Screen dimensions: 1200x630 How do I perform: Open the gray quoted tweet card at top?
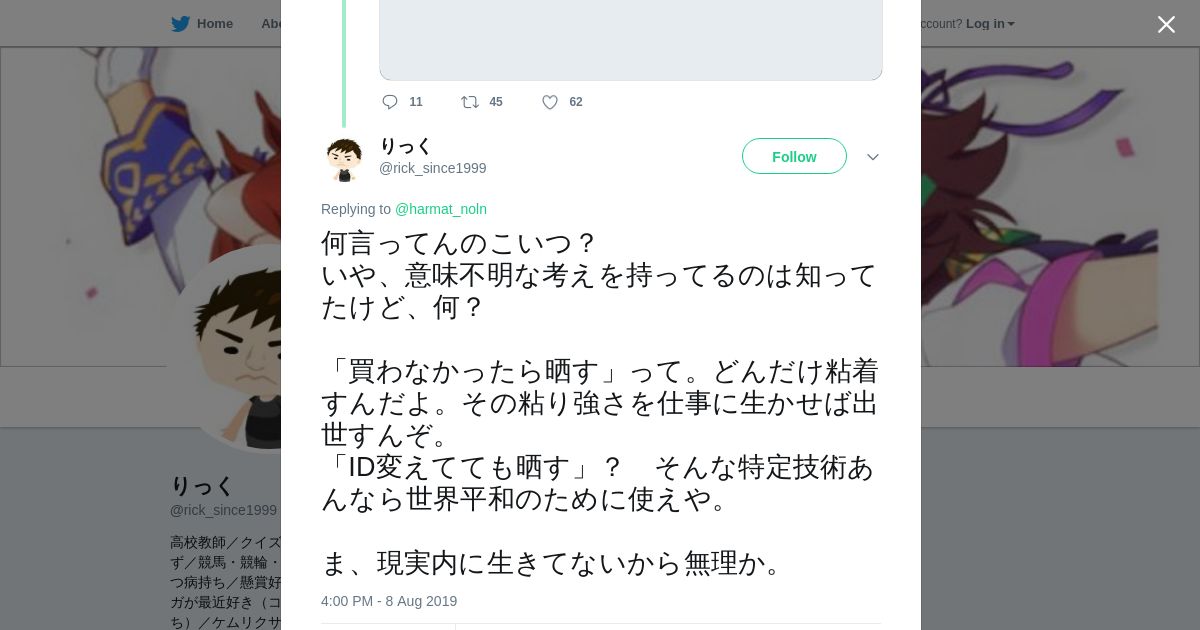pyautogui.click(x=631, y=40)
